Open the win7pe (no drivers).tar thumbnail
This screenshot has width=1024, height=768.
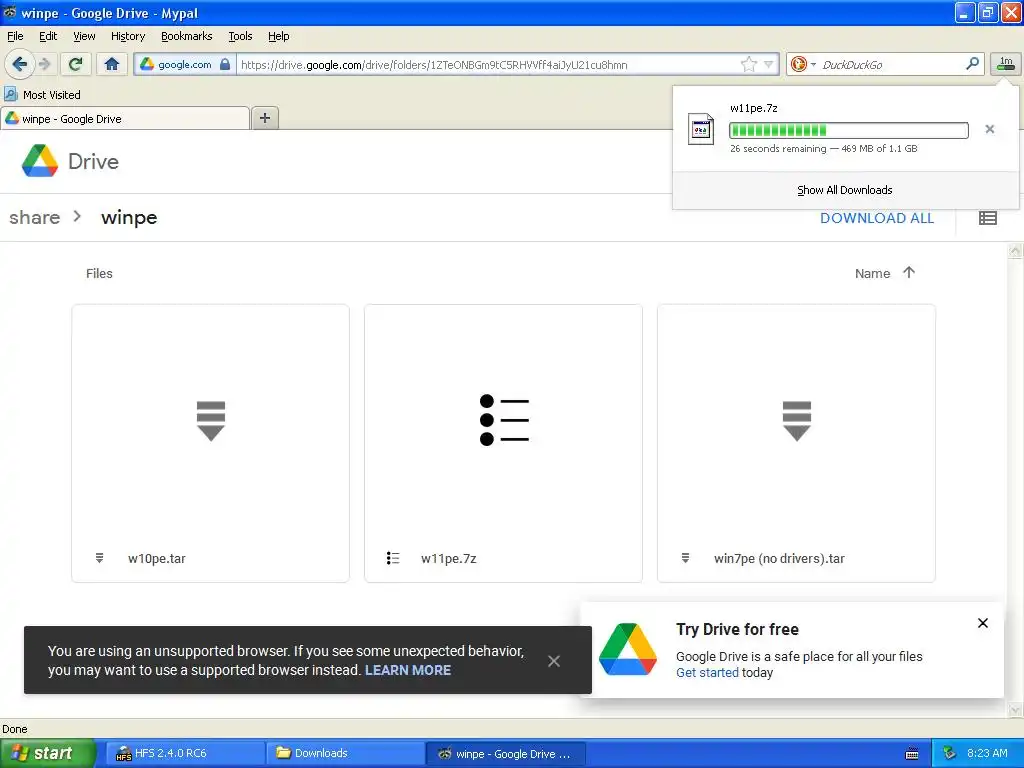tap(796, 421)
